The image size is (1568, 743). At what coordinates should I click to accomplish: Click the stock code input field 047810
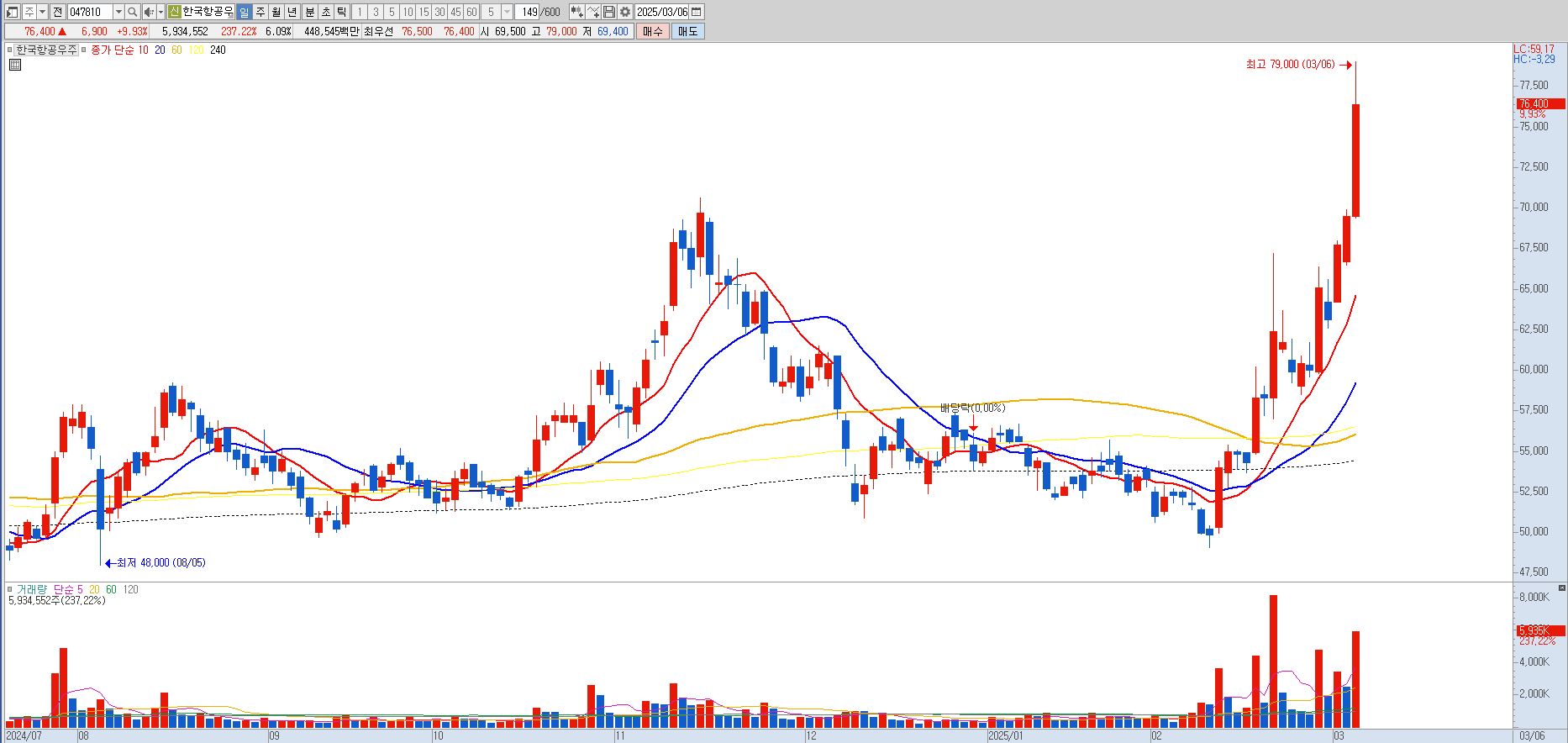[x=90, y=12]
